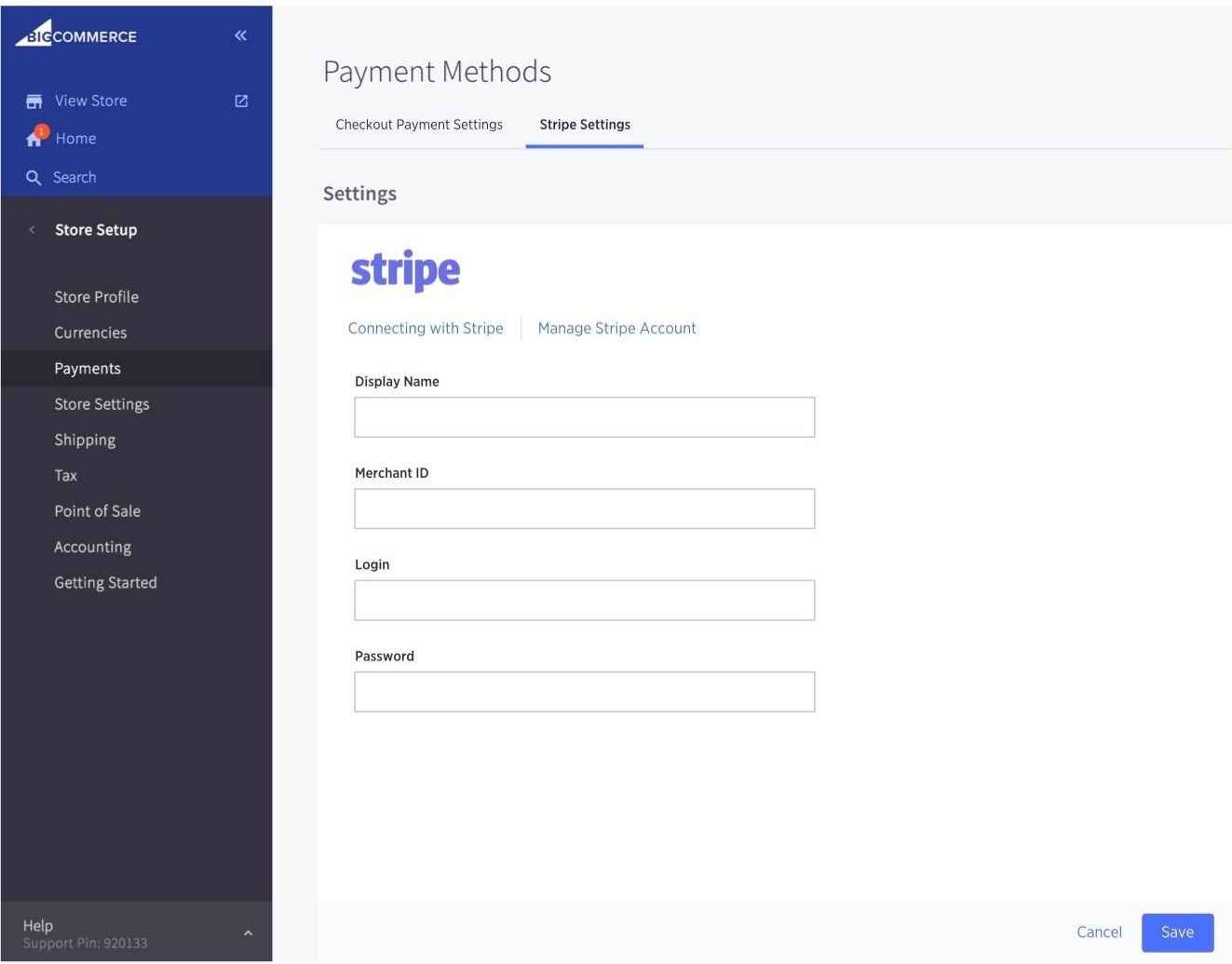
Task: Click the Help label
Action: tap(38, 925)
